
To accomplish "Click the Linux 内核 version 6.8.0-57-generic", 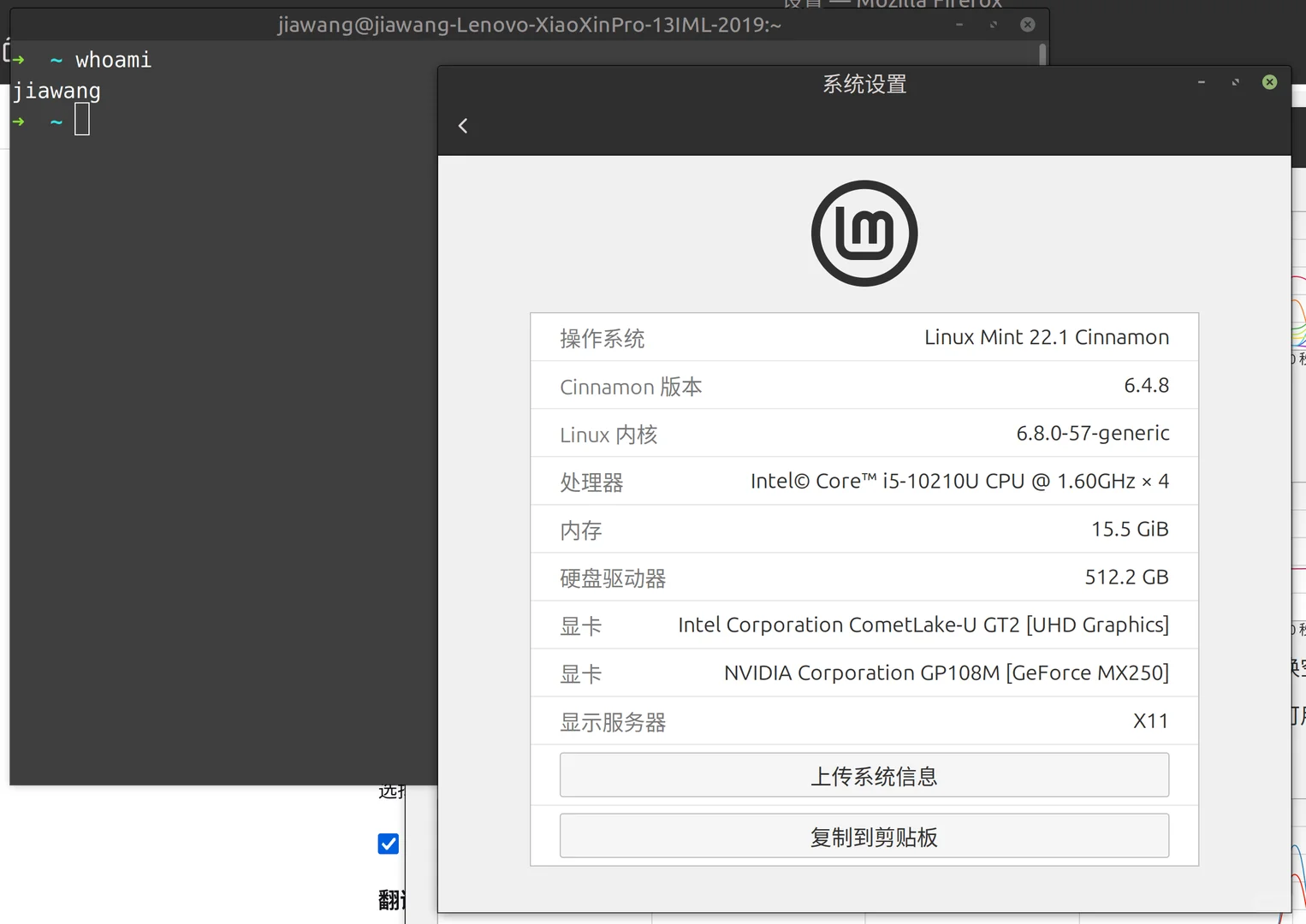I will [x=1092, y=433].
